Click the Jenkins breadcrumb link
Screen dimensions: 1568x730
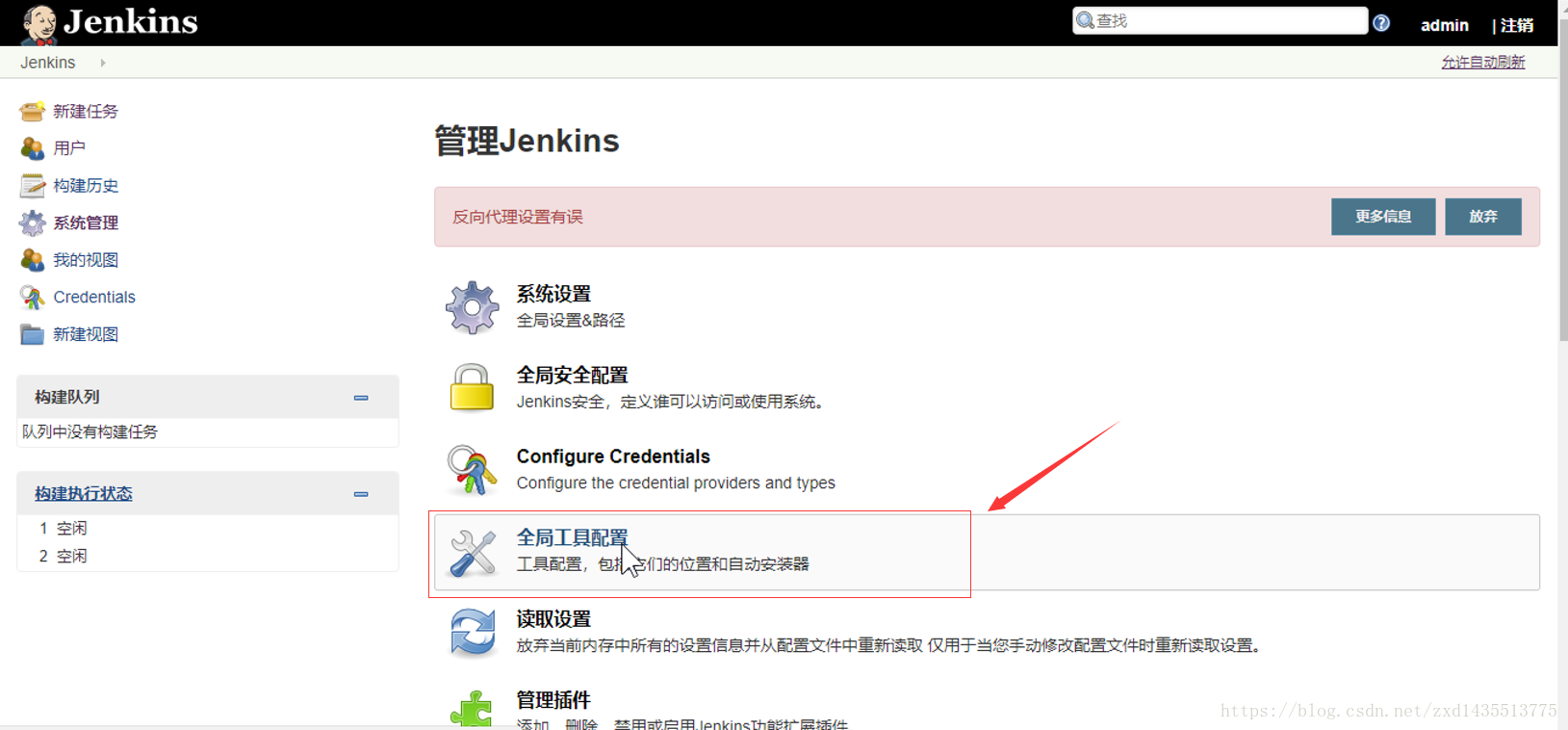pyautogui.click(x=48, y=63)
